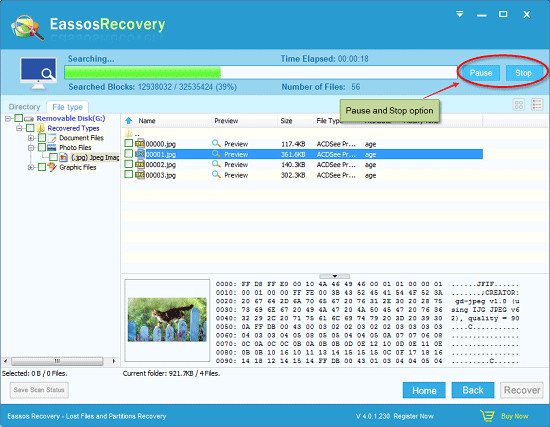Click the EassosRecovery logo icon

click(x=27, y=27)
